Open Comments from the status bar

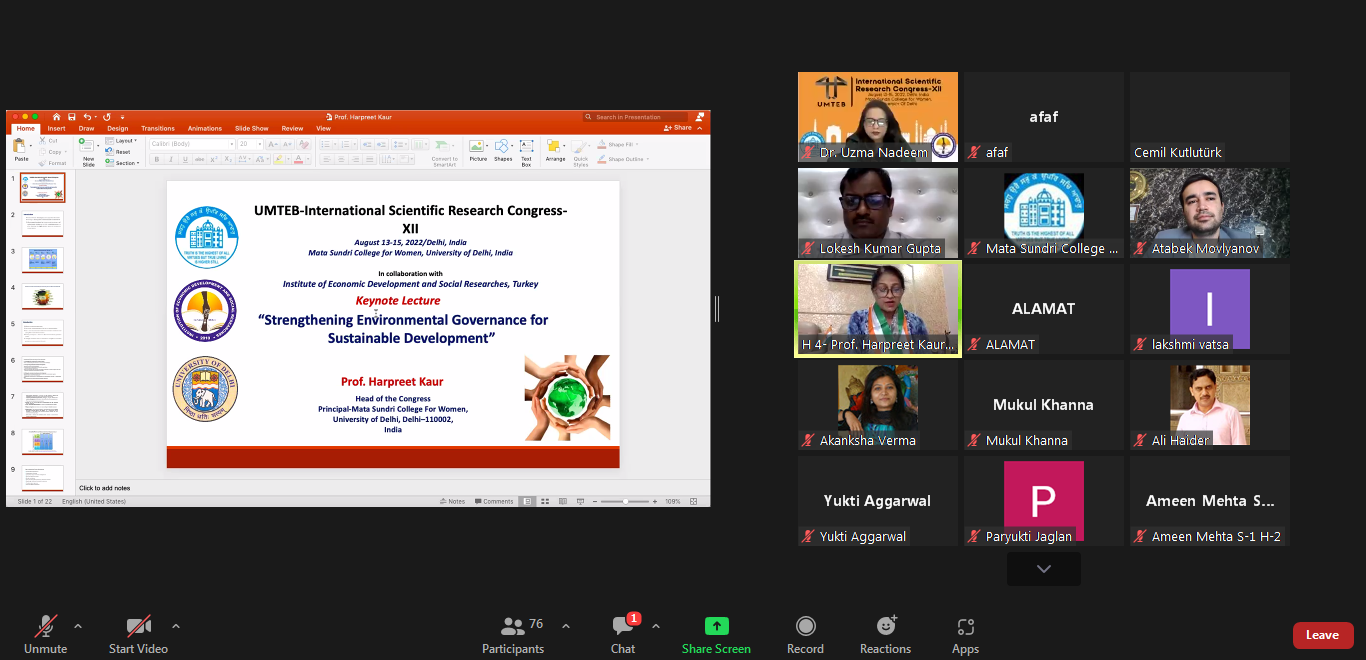494,501
